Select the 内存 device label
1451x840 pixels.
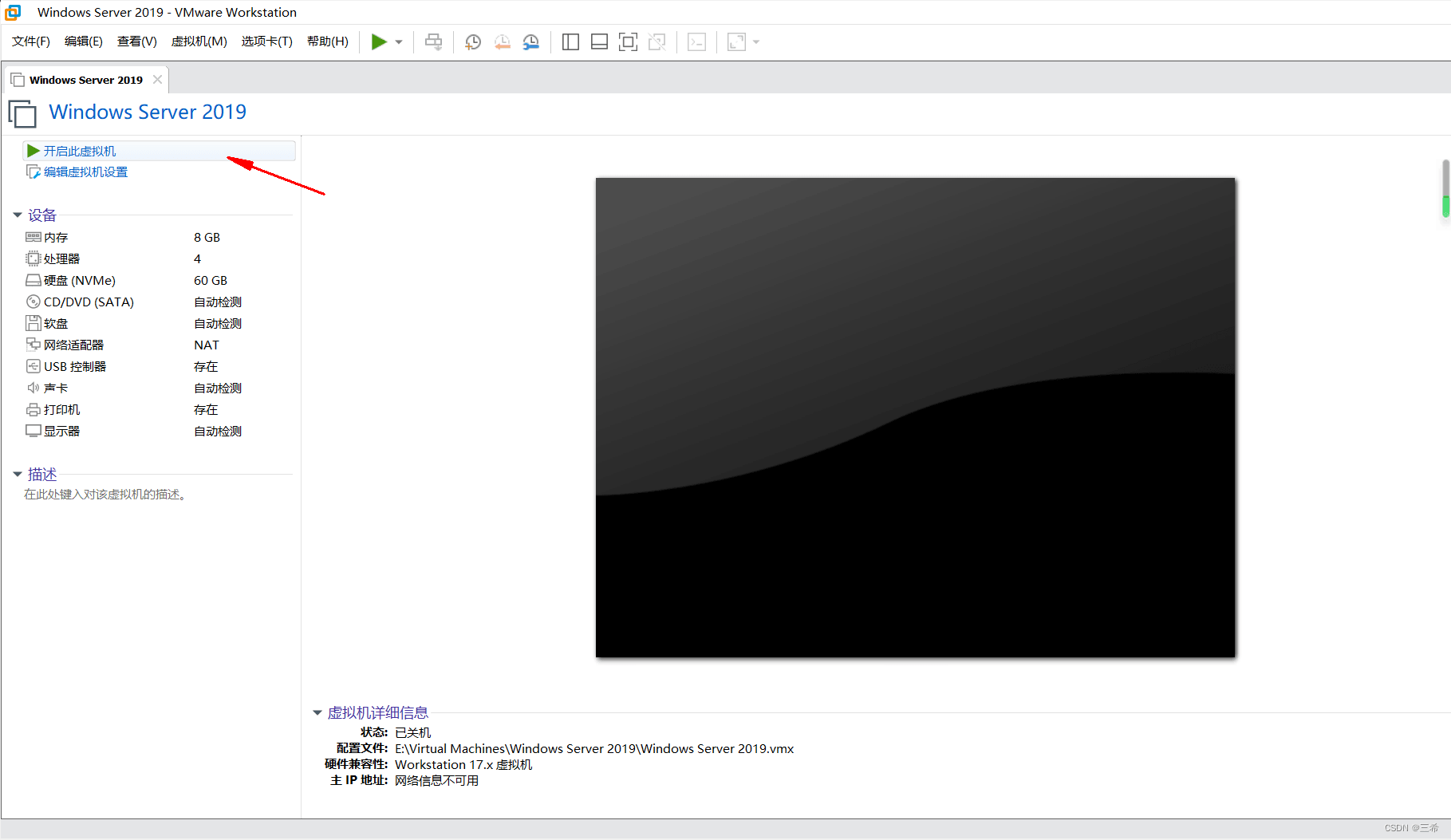tap(56, 238)
